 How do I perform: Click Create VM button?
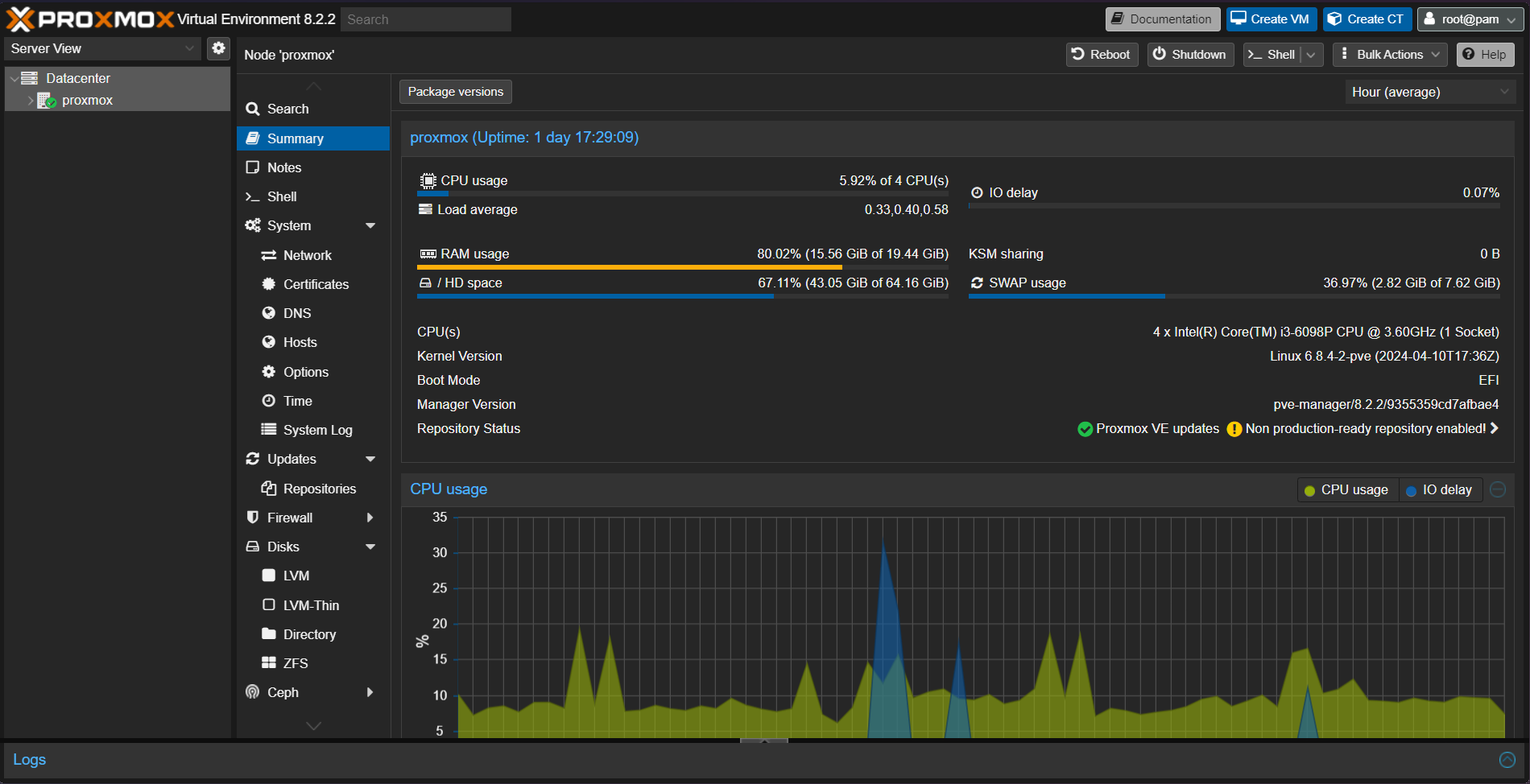1272,19
